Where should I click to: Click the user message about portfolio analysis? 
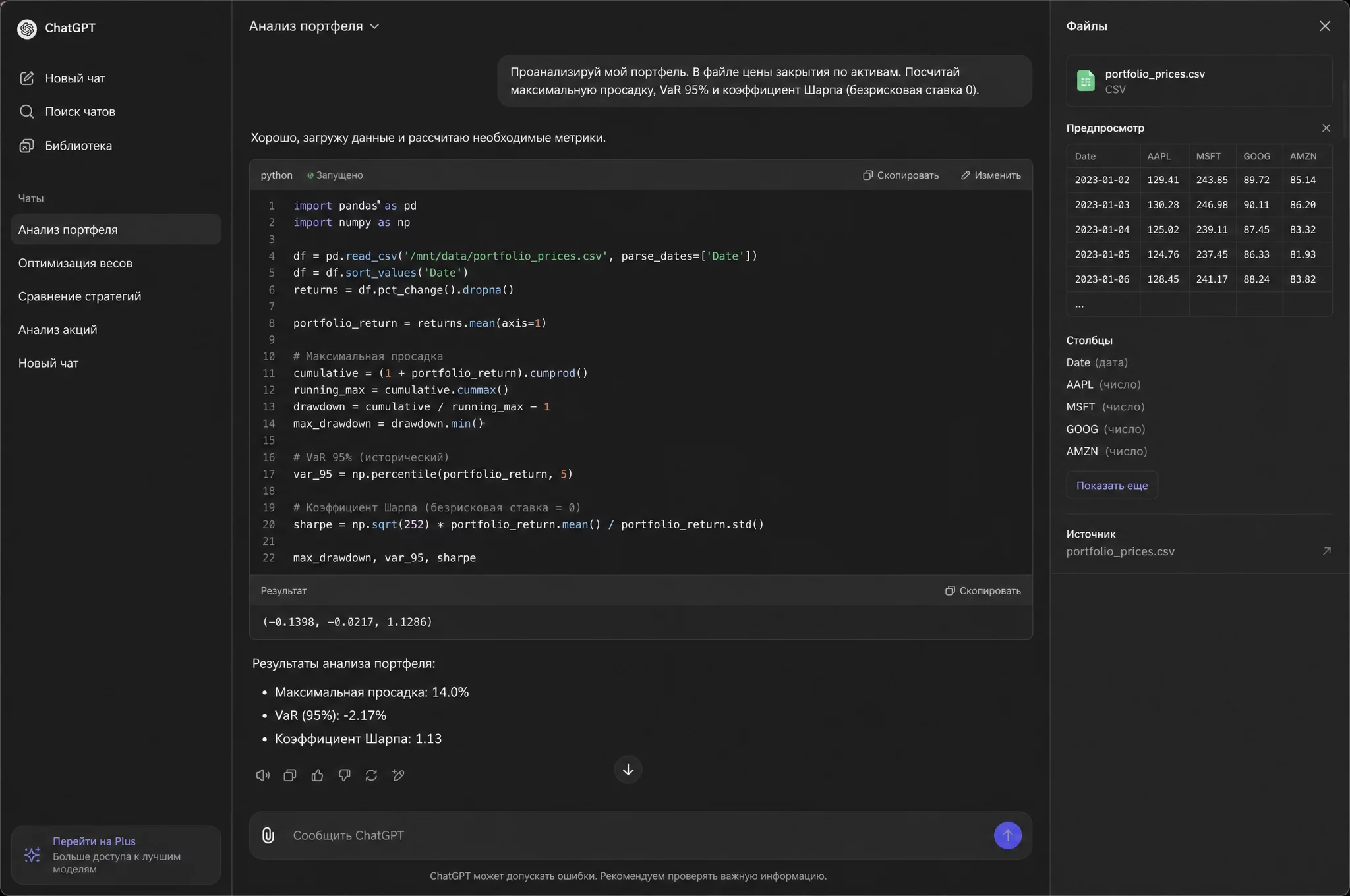[765, 81]
